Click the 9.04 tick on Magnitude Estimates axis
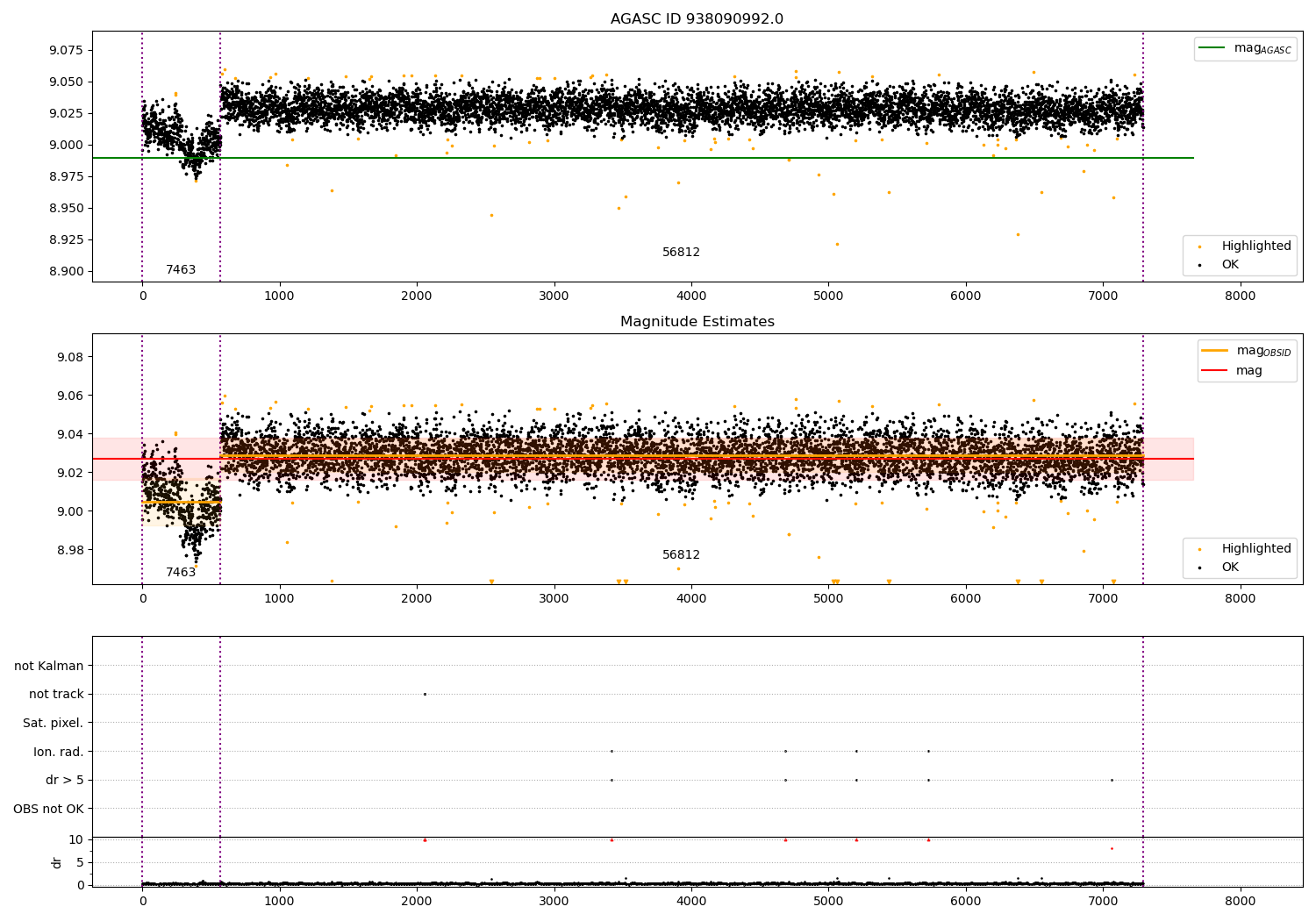 tap(70, 434)
